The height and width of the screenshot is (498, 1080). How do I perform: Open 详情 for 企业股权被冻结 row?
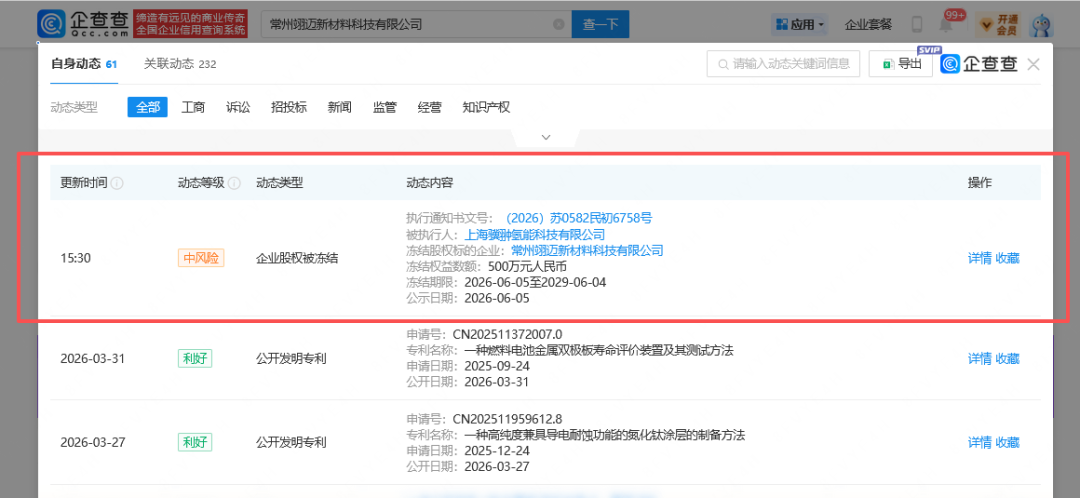979,258
